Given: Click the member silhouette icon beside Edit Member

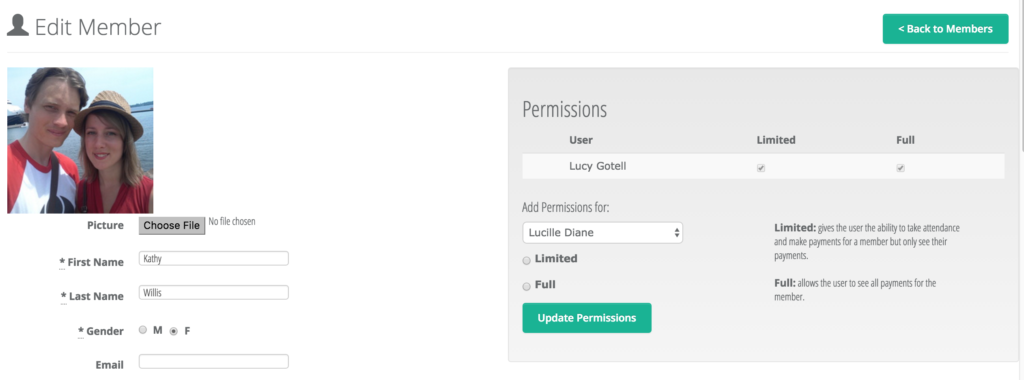Looking at the screenshot, I should point(18,25).
